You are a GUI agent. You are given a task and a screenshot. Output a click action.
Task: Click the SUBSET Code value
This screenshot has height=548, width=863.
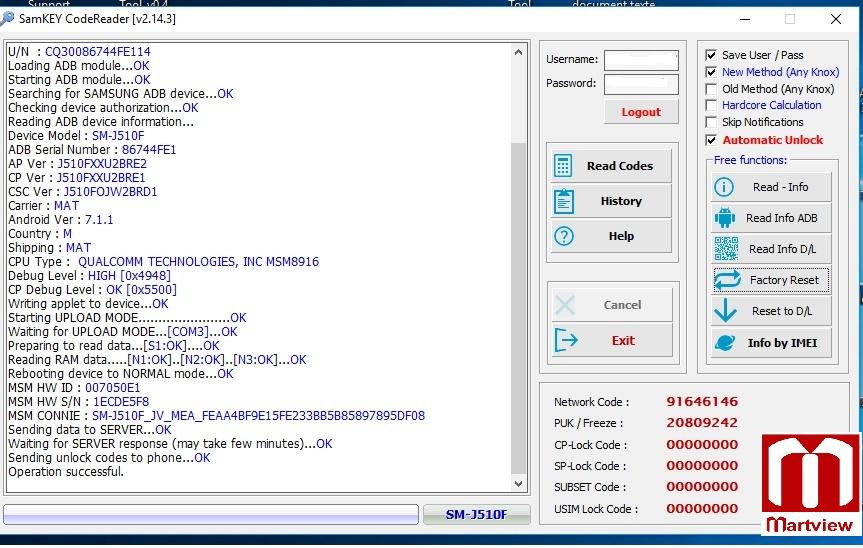[x=702, y=486]
